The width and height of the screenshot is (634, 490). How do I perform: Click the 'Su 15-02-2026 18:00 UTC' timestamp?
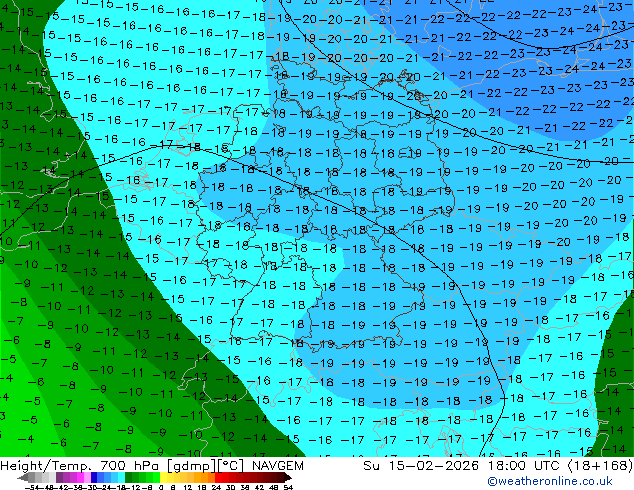463,466
